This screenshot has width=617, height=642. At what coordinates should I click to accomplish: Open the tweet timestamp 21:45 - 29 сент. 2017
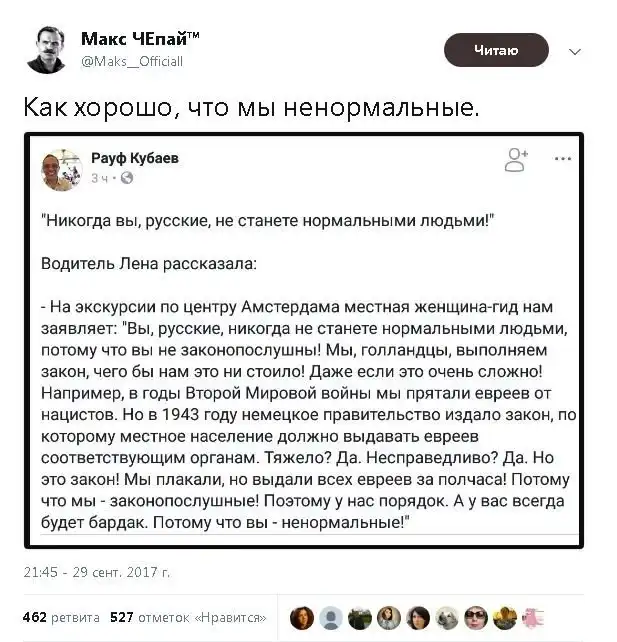tap(96, 573)
